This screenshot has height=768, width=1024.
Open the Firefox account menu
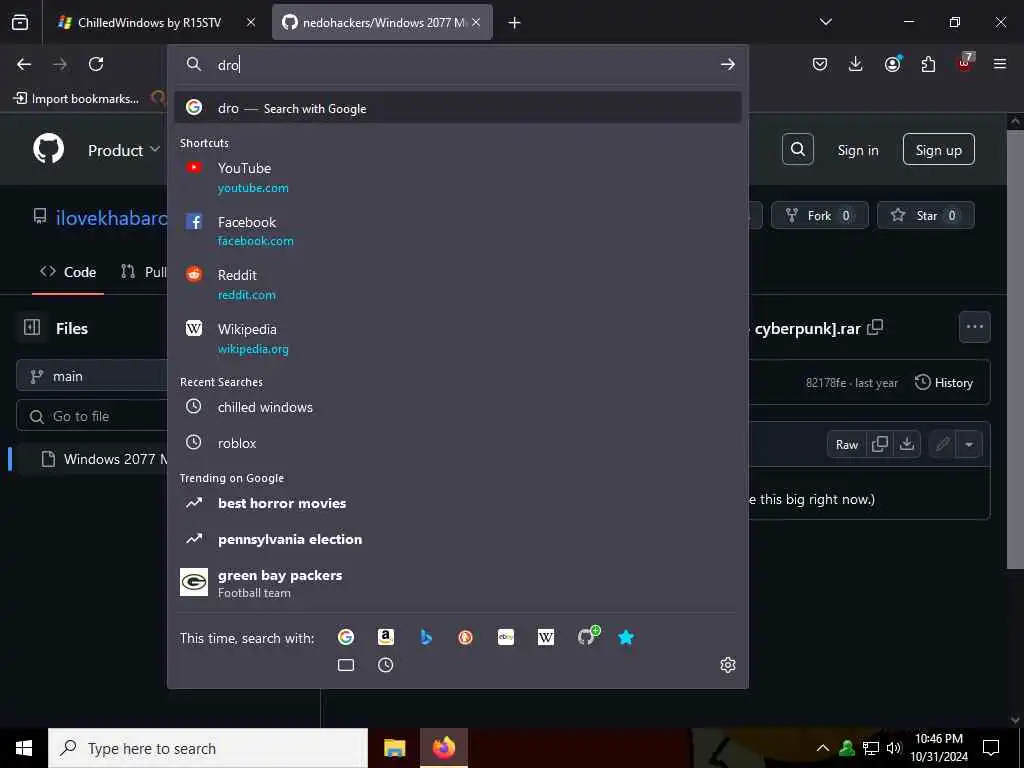(892, 64)
